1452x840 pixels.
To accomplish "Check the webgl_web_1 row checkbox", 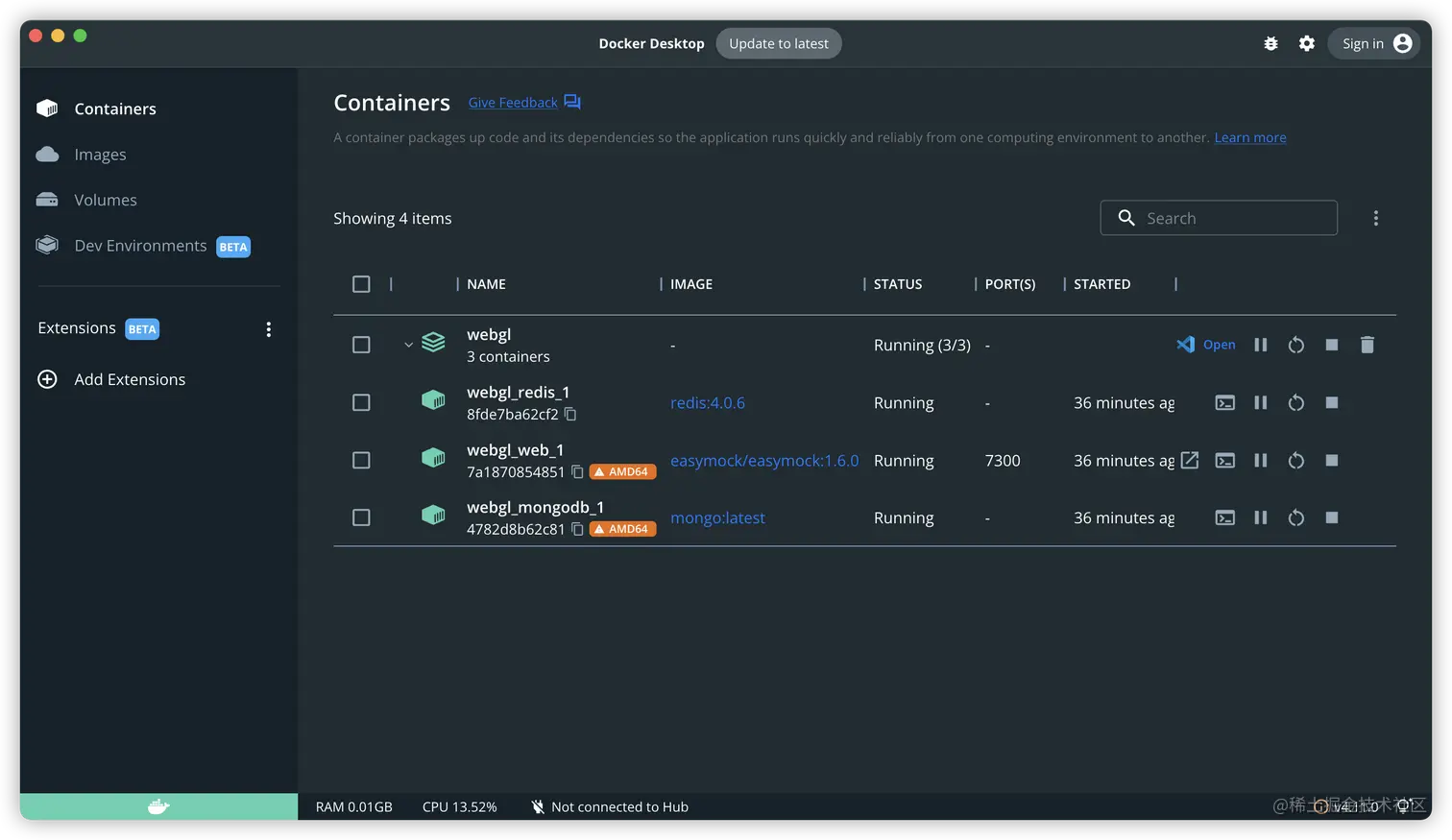I will pos(361,460).
